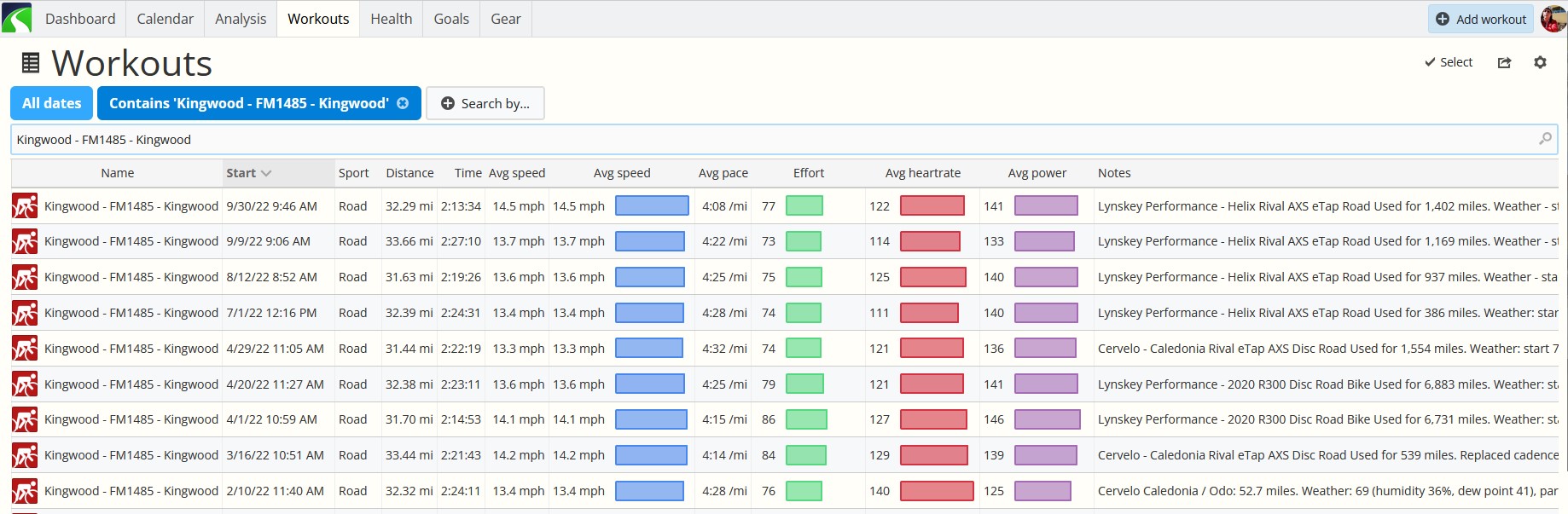Click the green SportTracks logo icon
The height and width of the screenshot is (514, 1568).
[x=17, y=18]
